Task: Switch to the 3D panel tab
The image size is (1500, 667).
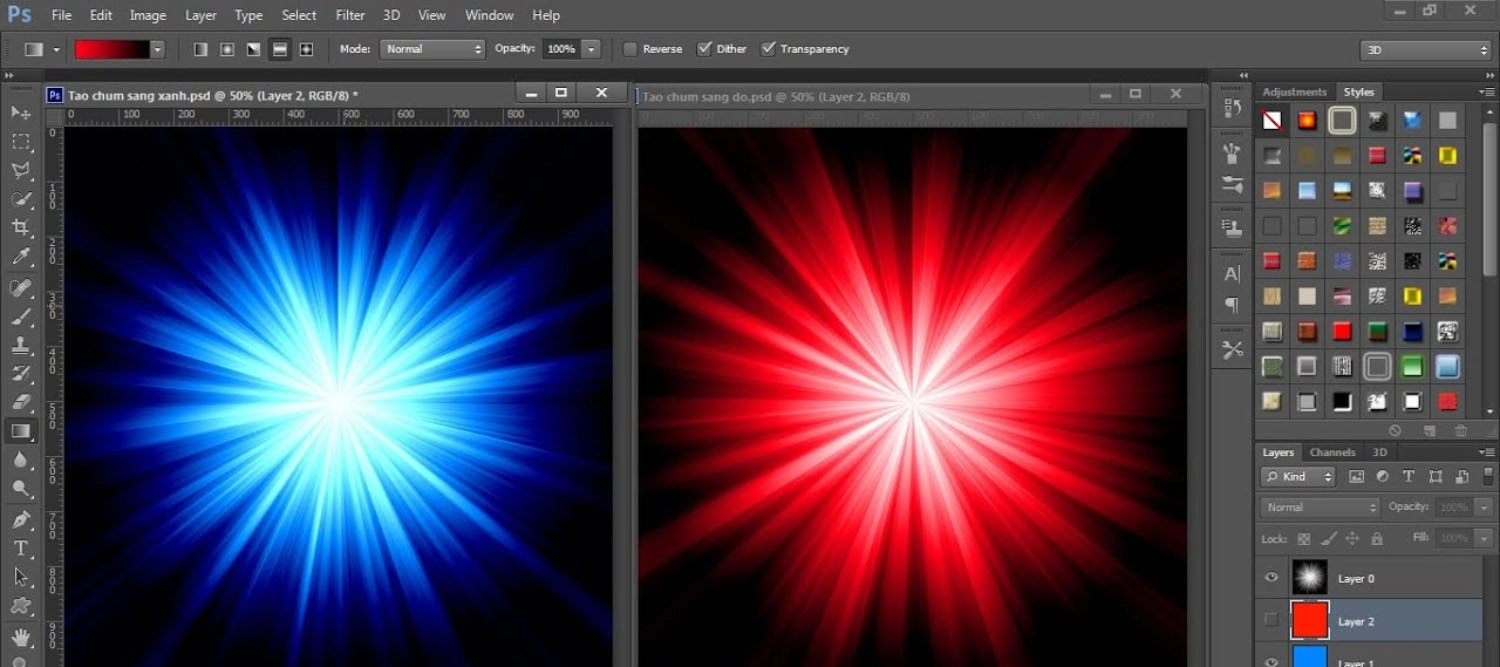Action: click(x=1380, y=452)
